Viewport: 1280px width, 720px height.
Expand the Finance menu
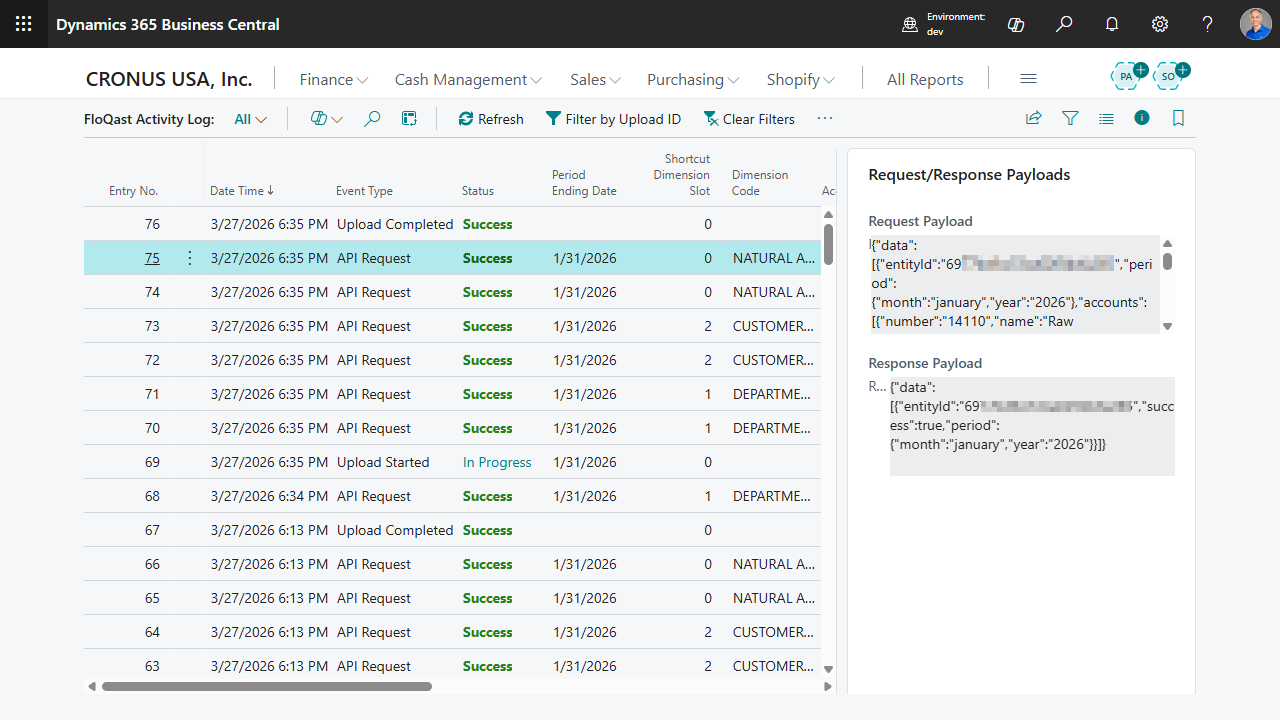(334, 79)
